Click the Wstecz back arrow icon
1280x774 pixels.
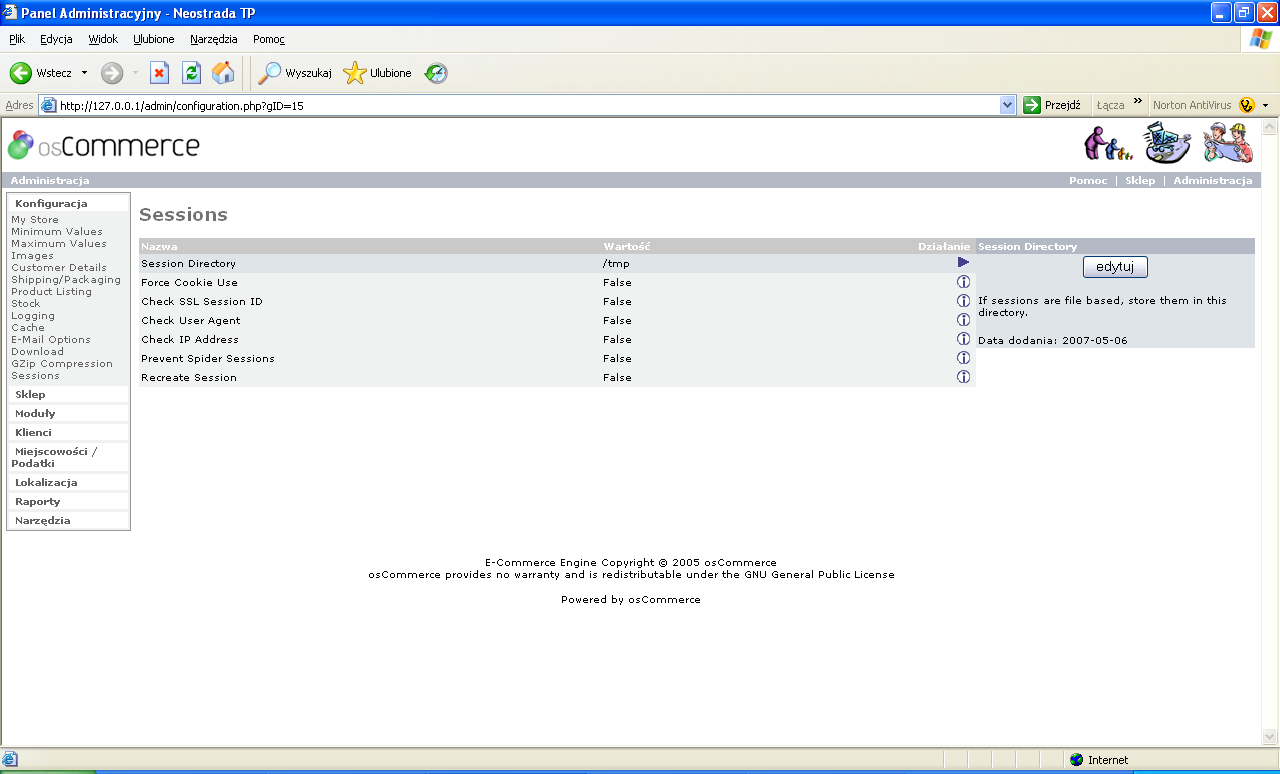[x=21, y=73]
